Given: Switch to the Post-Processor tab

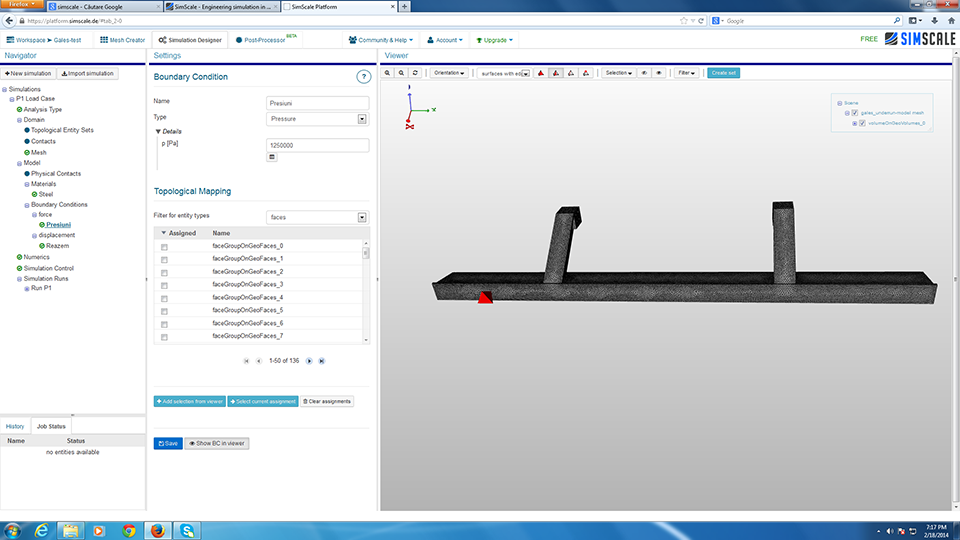Looking at the screenshot, I should click(x=266, y=40).
